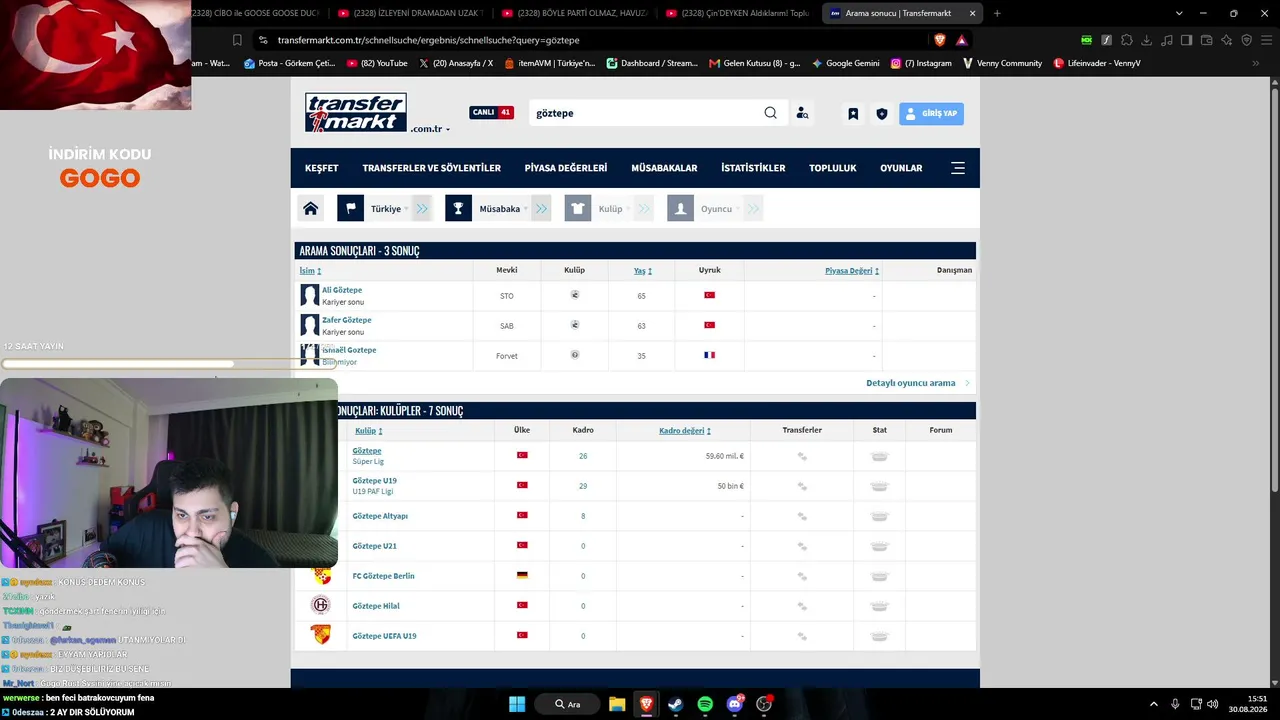Viewport: 1280px width, 720px height.
Task: Click the search magnifier icon
Action: (770, 113)
